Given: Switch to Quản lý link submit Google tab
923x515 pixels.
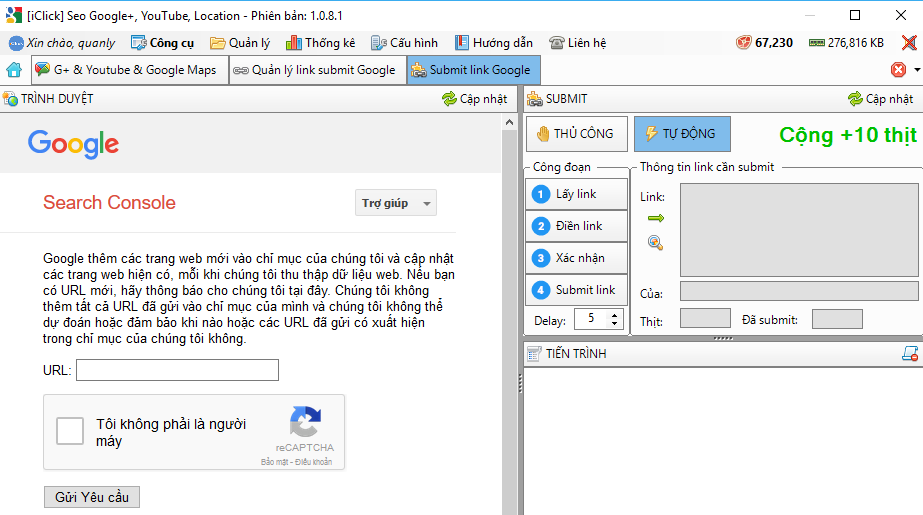Looking at the screenshot, I should coord(317,70).
